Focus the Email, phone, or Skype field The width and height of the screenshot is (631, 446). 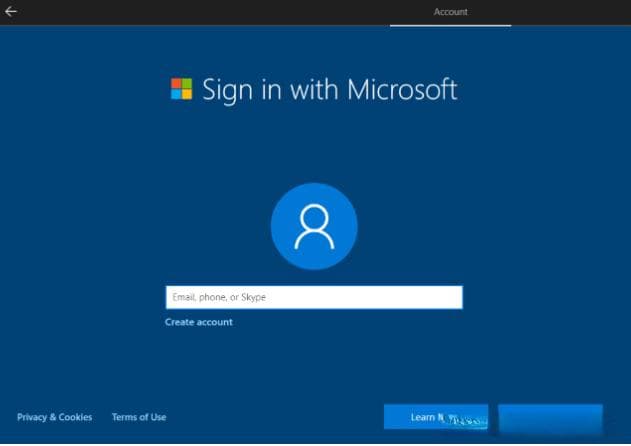tap(314, 297)
